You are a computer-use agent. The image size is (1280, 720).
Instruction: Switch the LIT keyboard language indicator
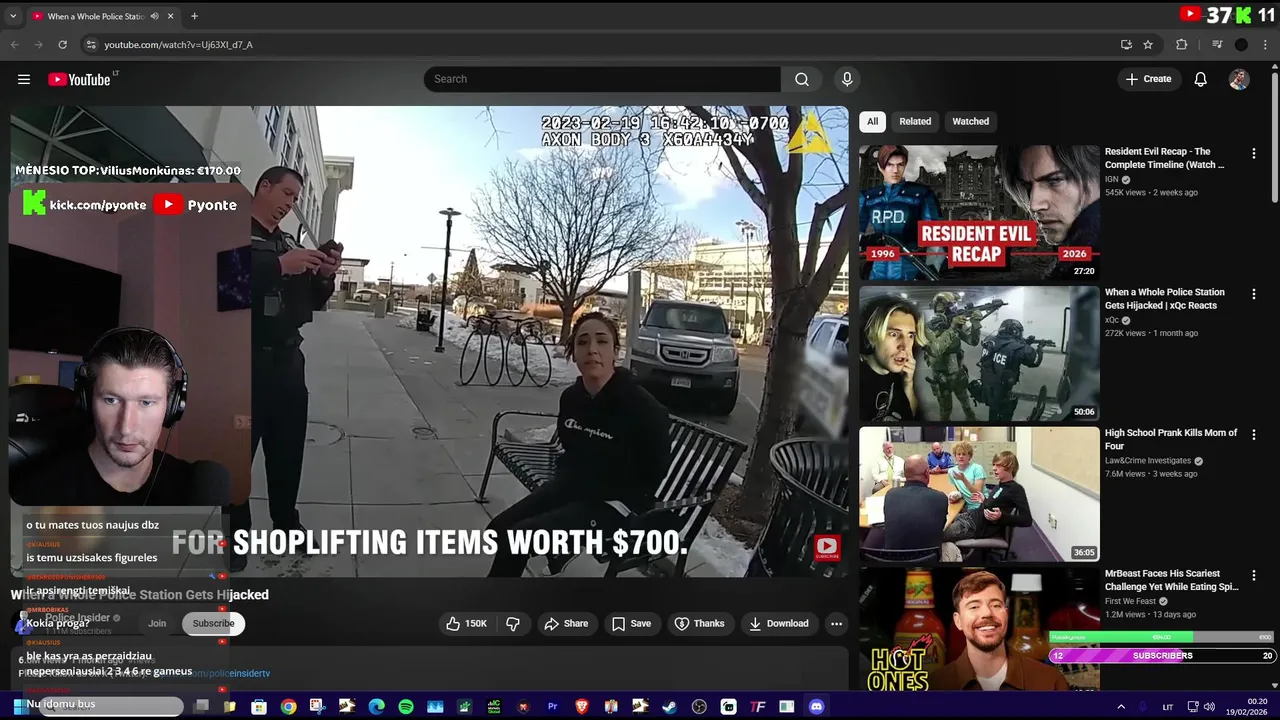pos(1168,707)
